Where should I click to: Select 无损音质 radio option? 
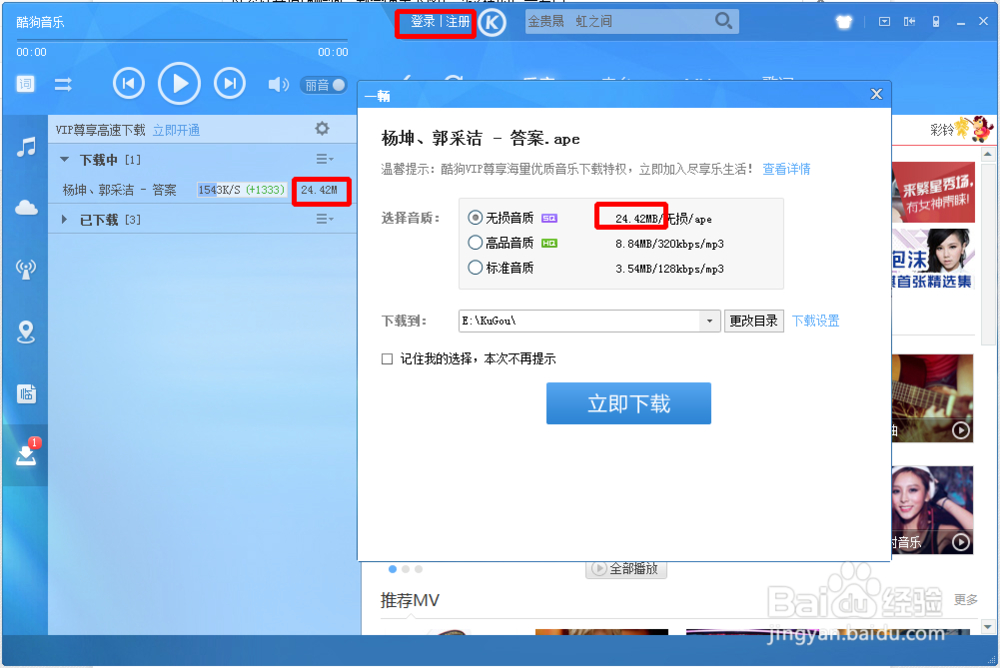(x=474, y=218)
